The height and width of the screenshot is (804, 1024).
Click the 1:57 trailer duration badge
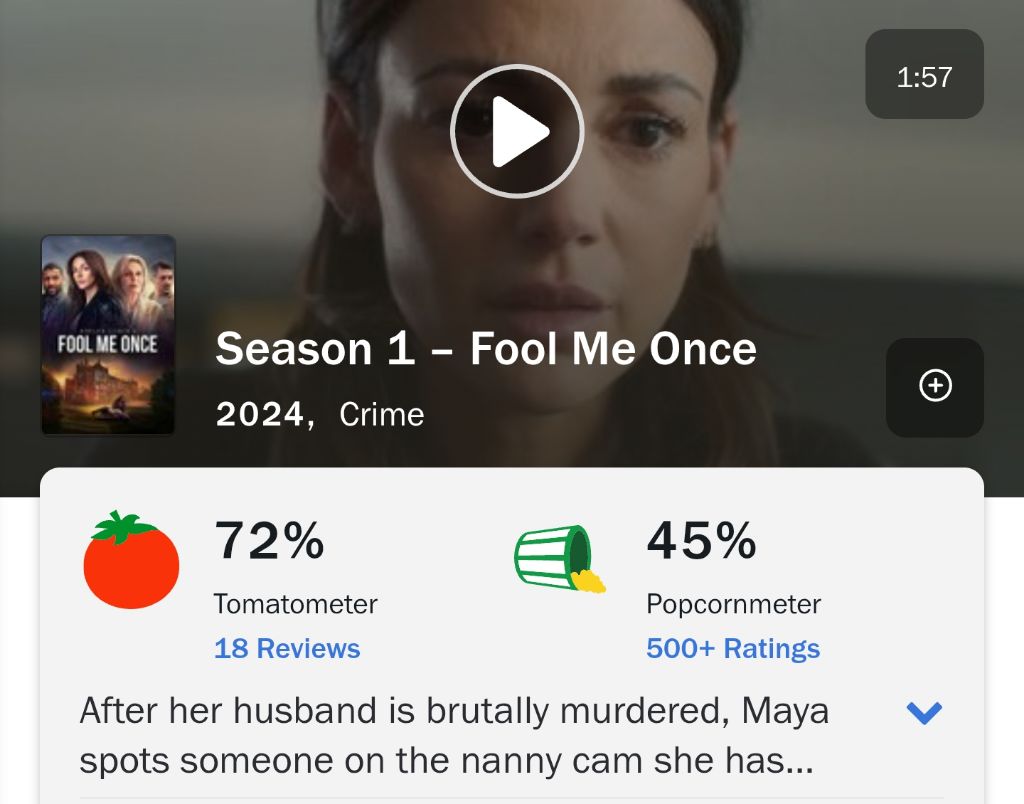point(924,76)
